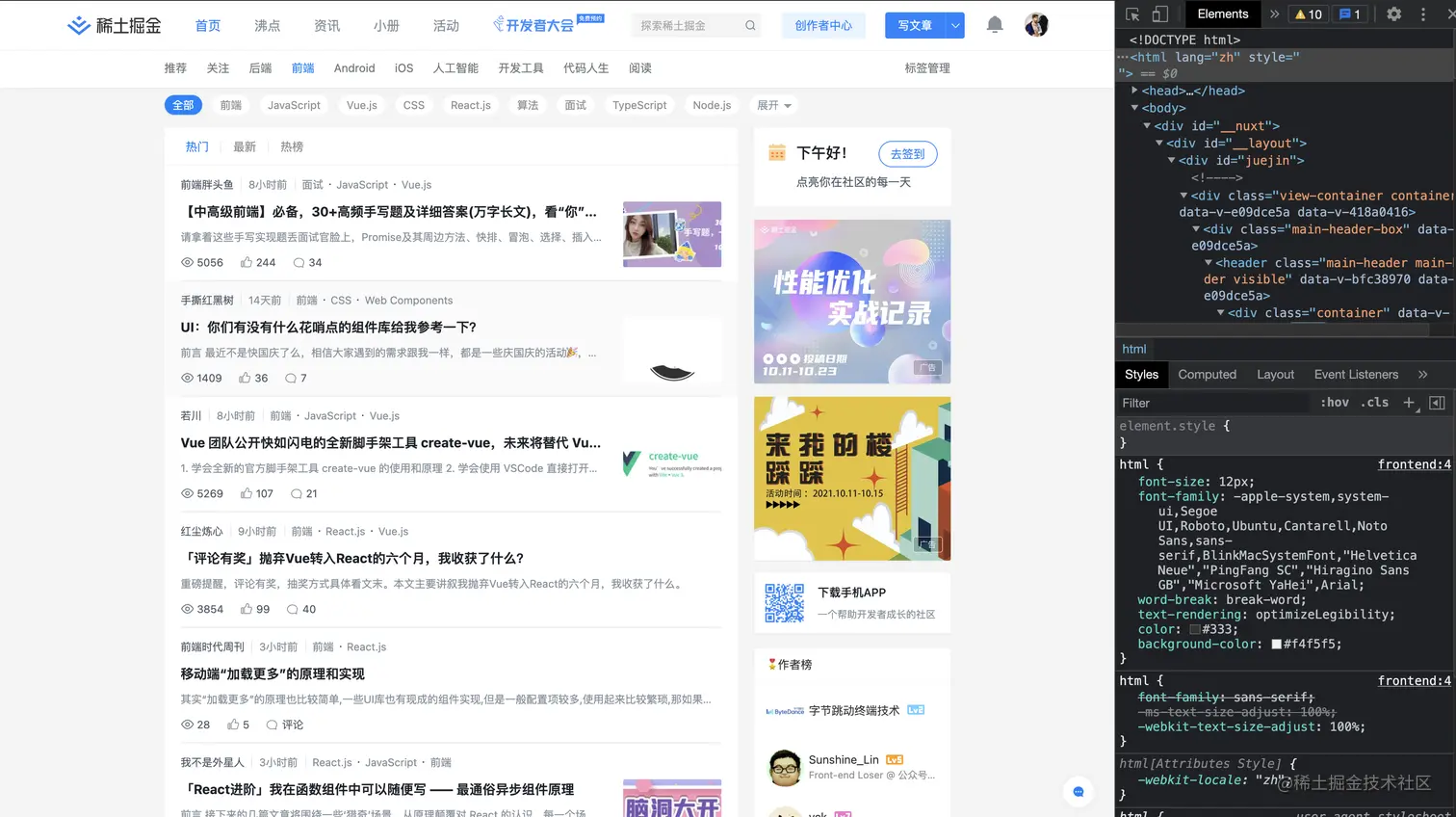Open the write-article dropdown arrow
This screenshot has width=1456, height=817.
954,25
